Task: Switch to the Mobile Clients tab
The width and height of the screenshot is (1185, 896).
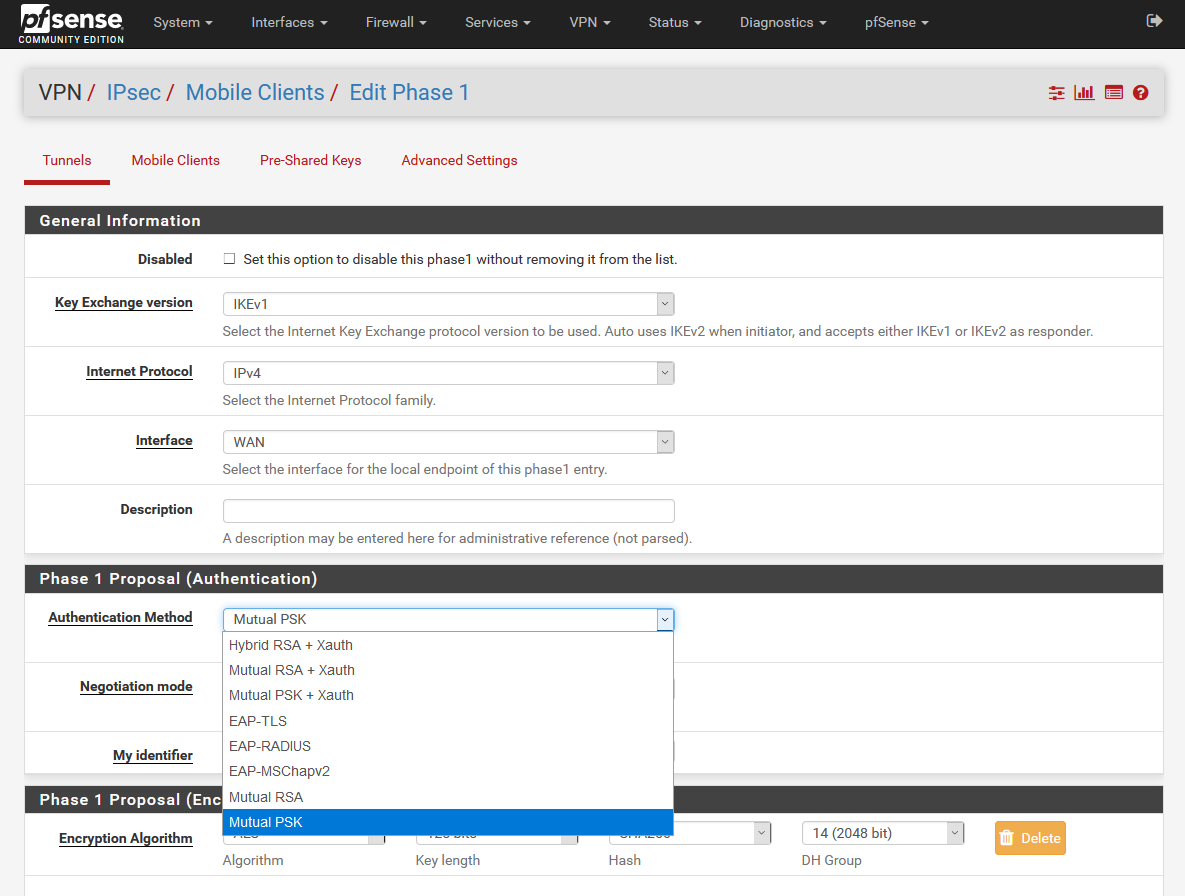Action: point(175,160)
